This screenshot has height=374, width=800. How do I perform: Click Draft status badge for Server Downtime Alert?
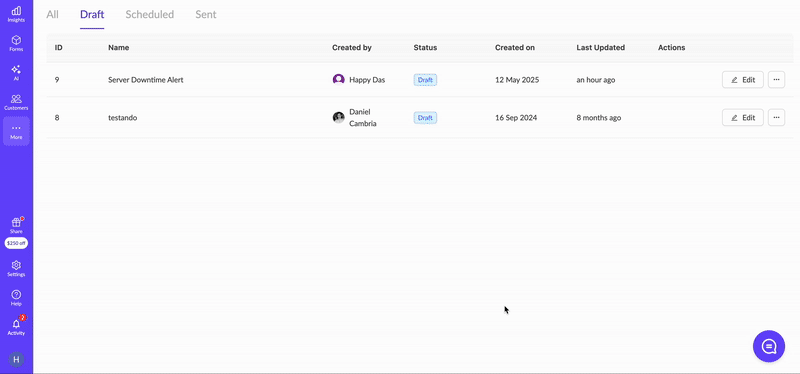tap(425, 80)
